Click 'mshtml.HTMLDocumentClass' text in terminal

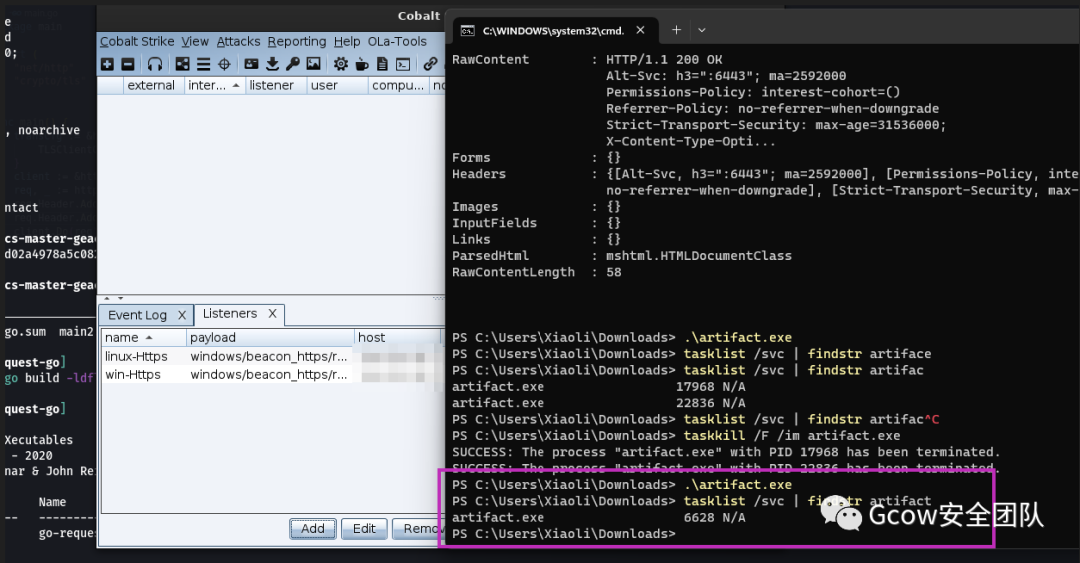pyautogui.click(x=698, y=256)
